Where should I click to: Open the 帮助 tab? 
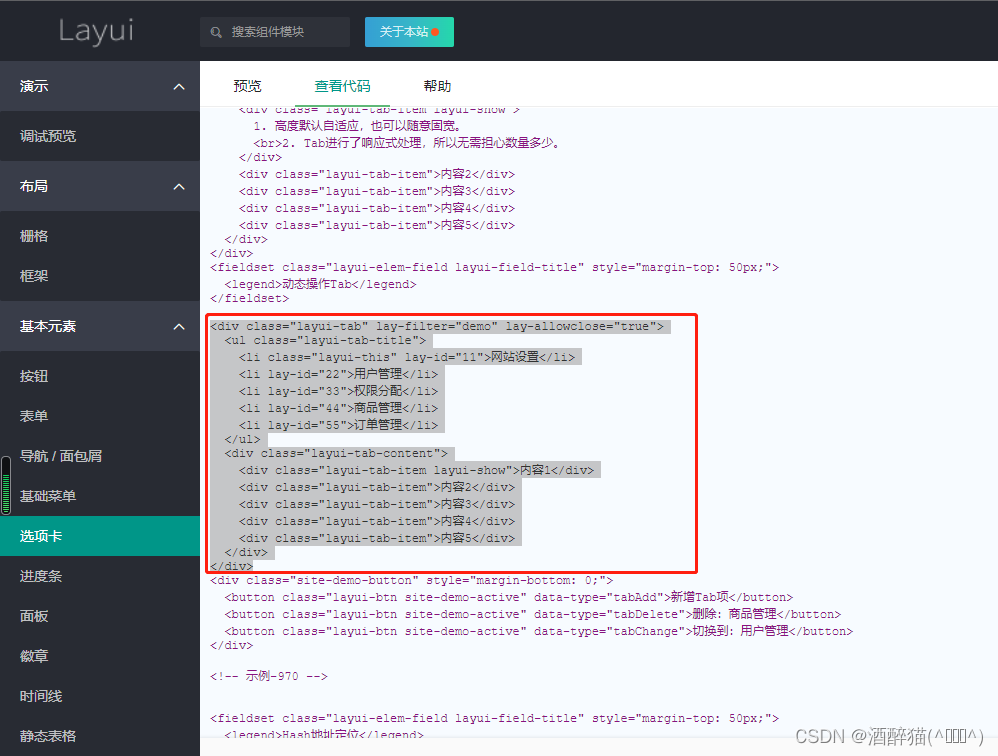tap(437, 85)
